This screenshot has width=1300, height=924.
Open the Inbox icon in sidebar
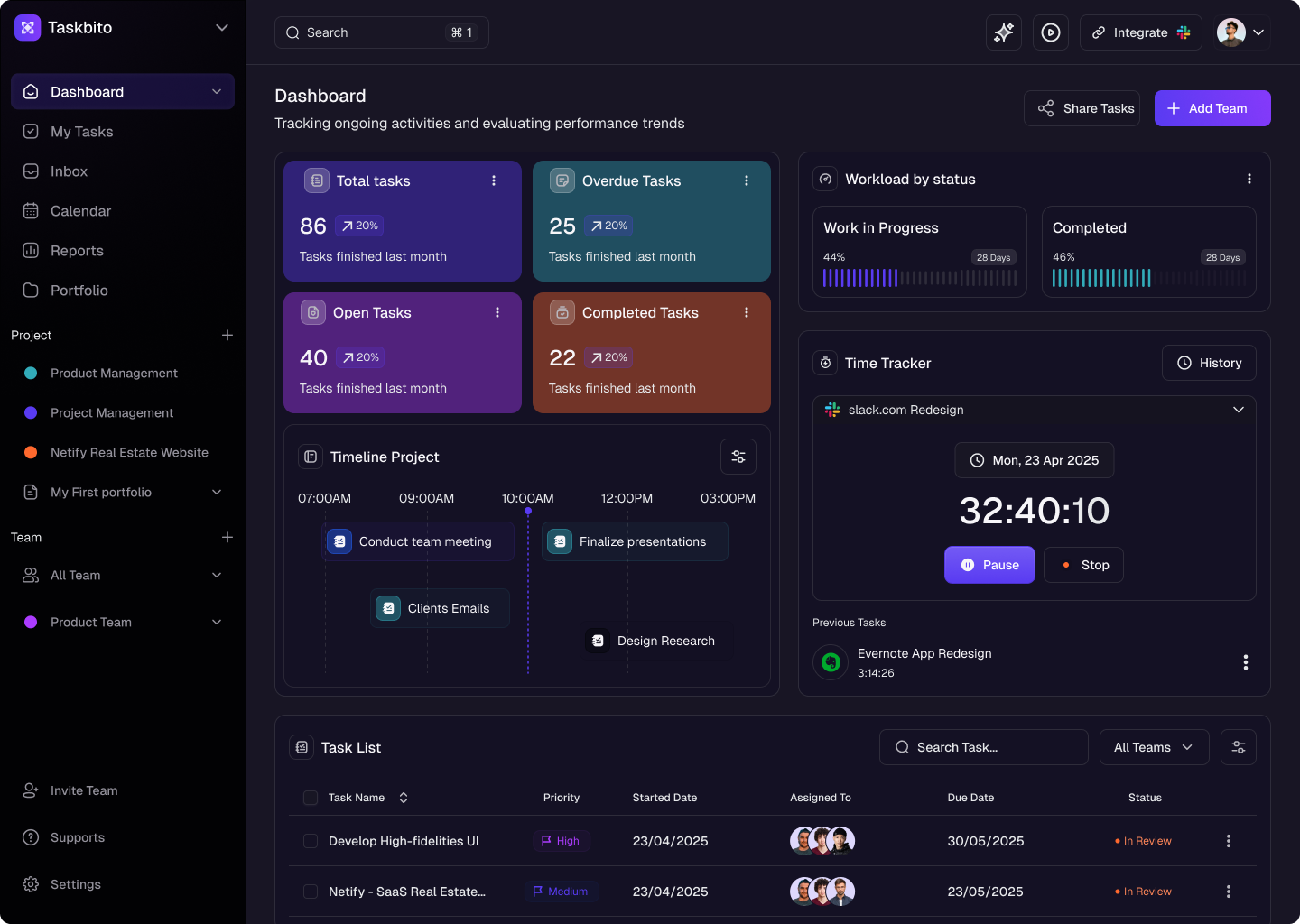32,171
